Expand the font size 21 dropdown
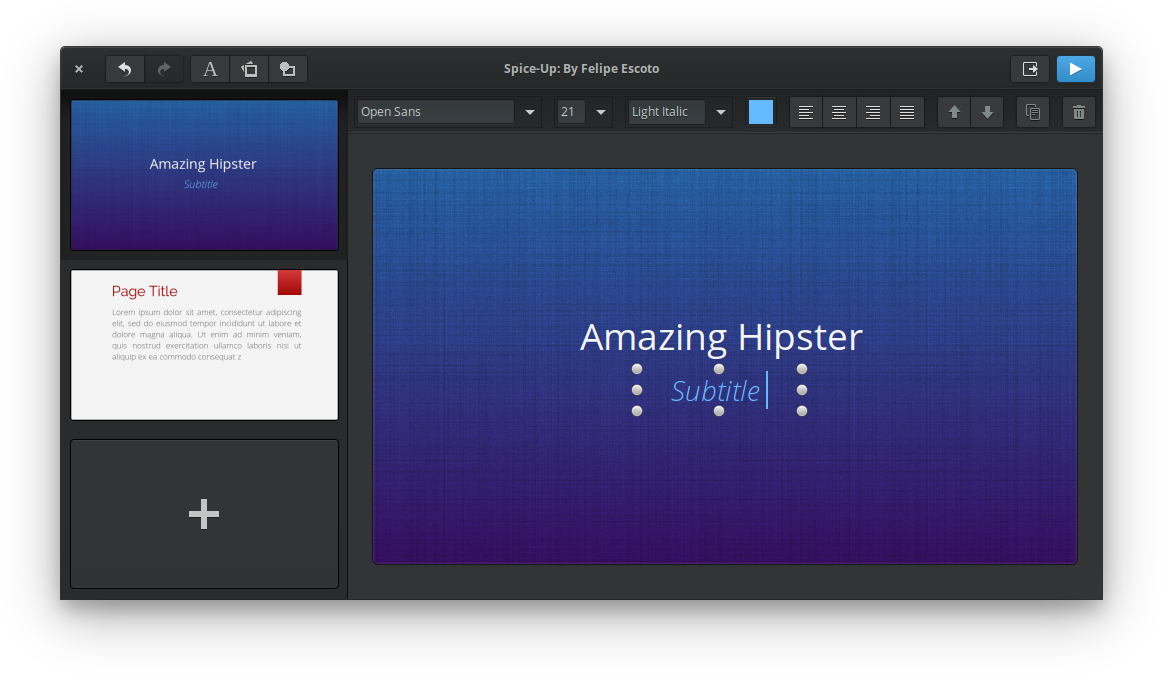1163x674 pixels. click(x=601, y=112)
